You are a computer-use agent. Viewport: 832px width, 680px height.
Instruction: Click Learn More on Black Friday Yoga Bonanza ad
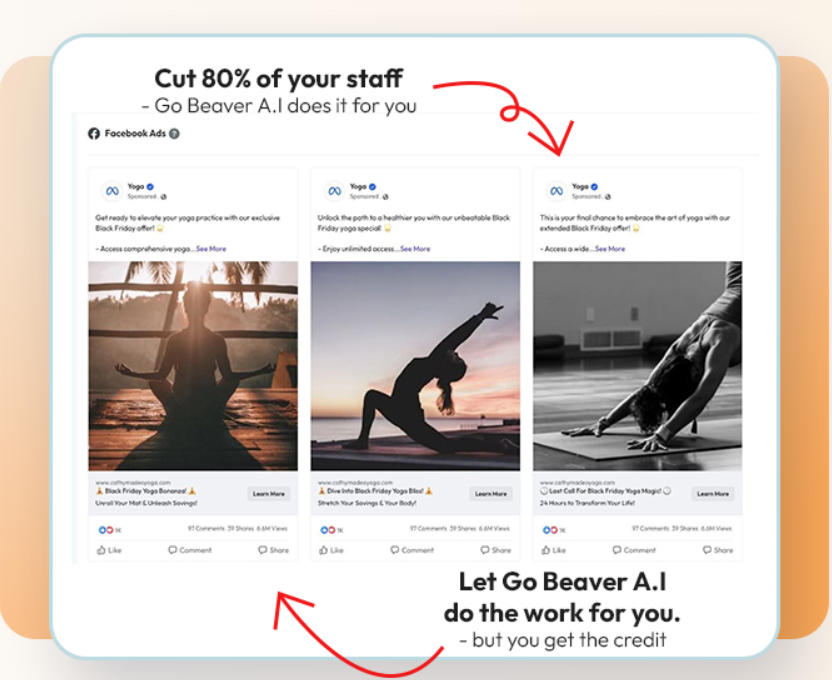(268, 494)
